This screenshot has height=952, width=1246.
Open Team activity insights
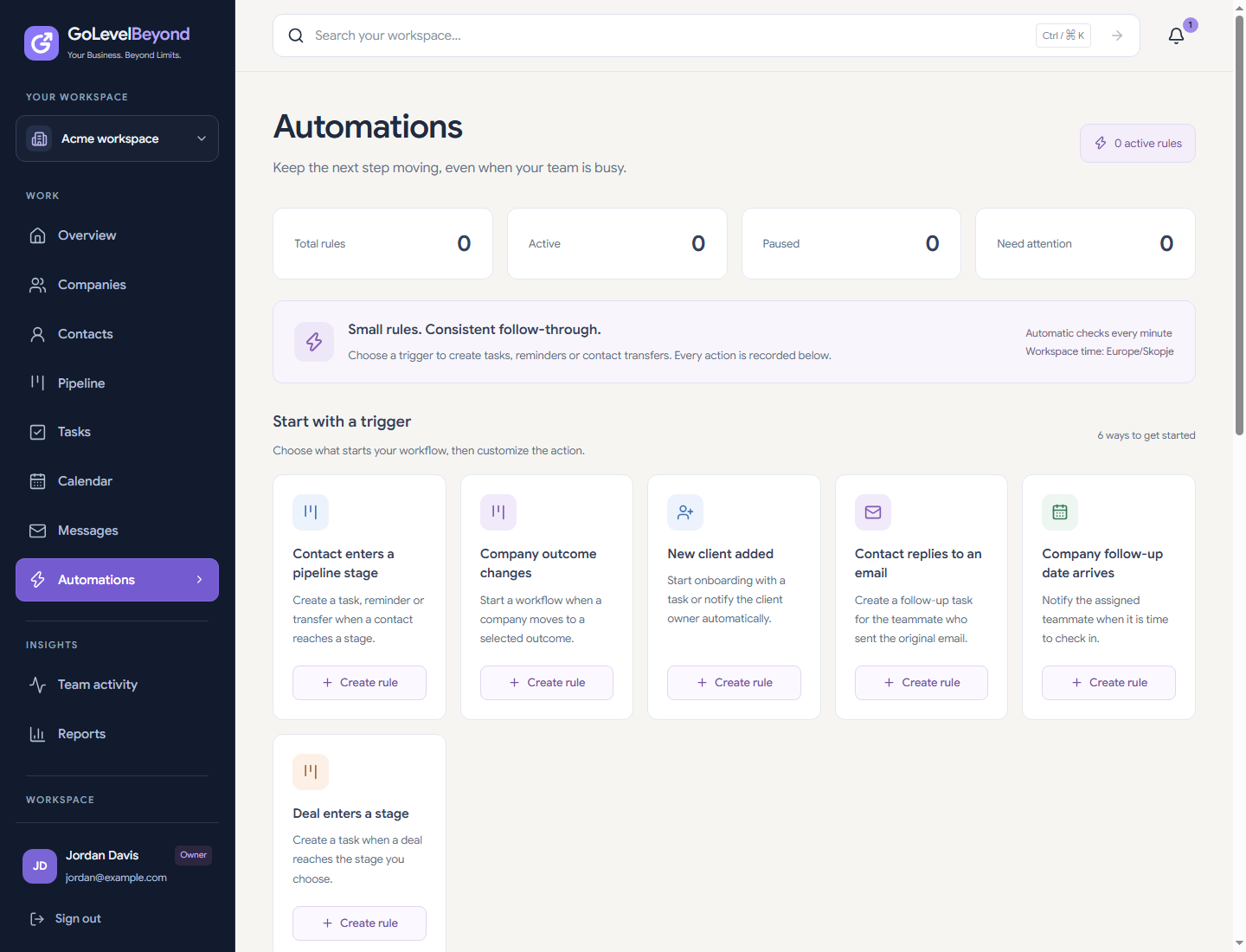coord(117,685)
